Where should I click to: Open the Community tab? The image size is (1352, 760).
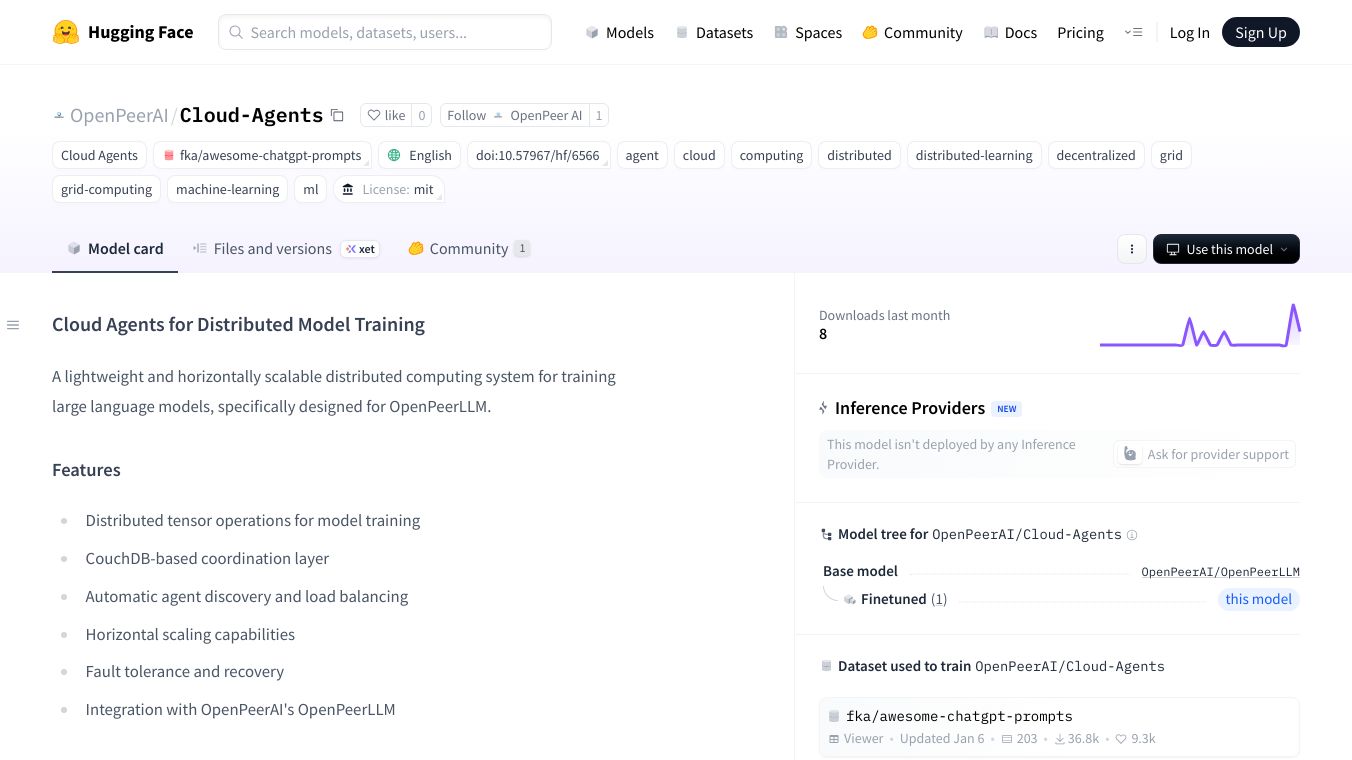(x=468, y=249)
